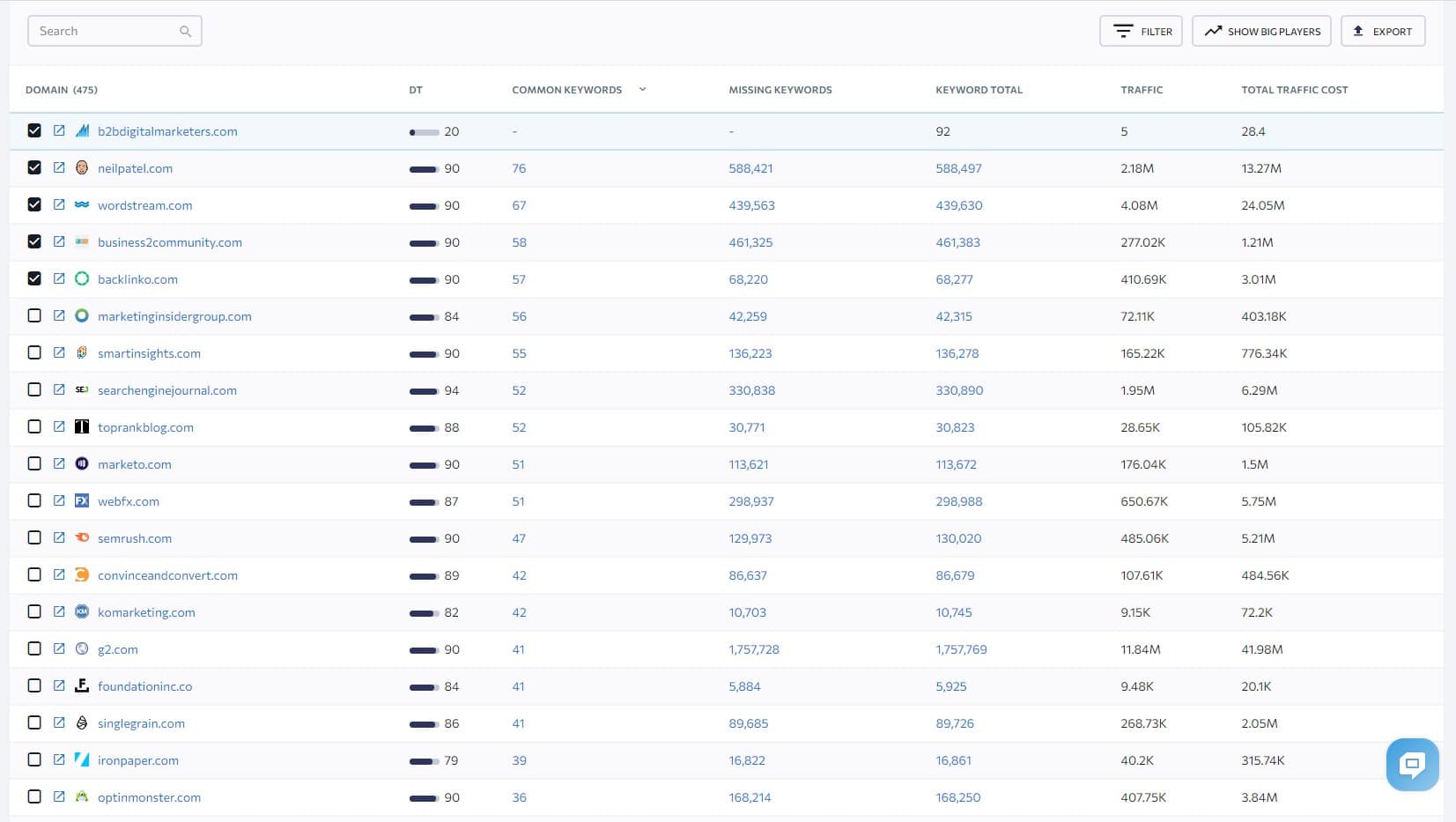
Task: Open external link icon for marketo.com
Action: (x=59, y=463)
